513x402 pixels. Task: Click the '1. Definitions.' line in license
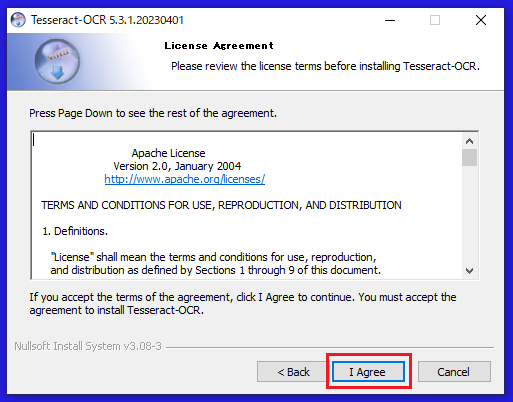pos(75,231)
